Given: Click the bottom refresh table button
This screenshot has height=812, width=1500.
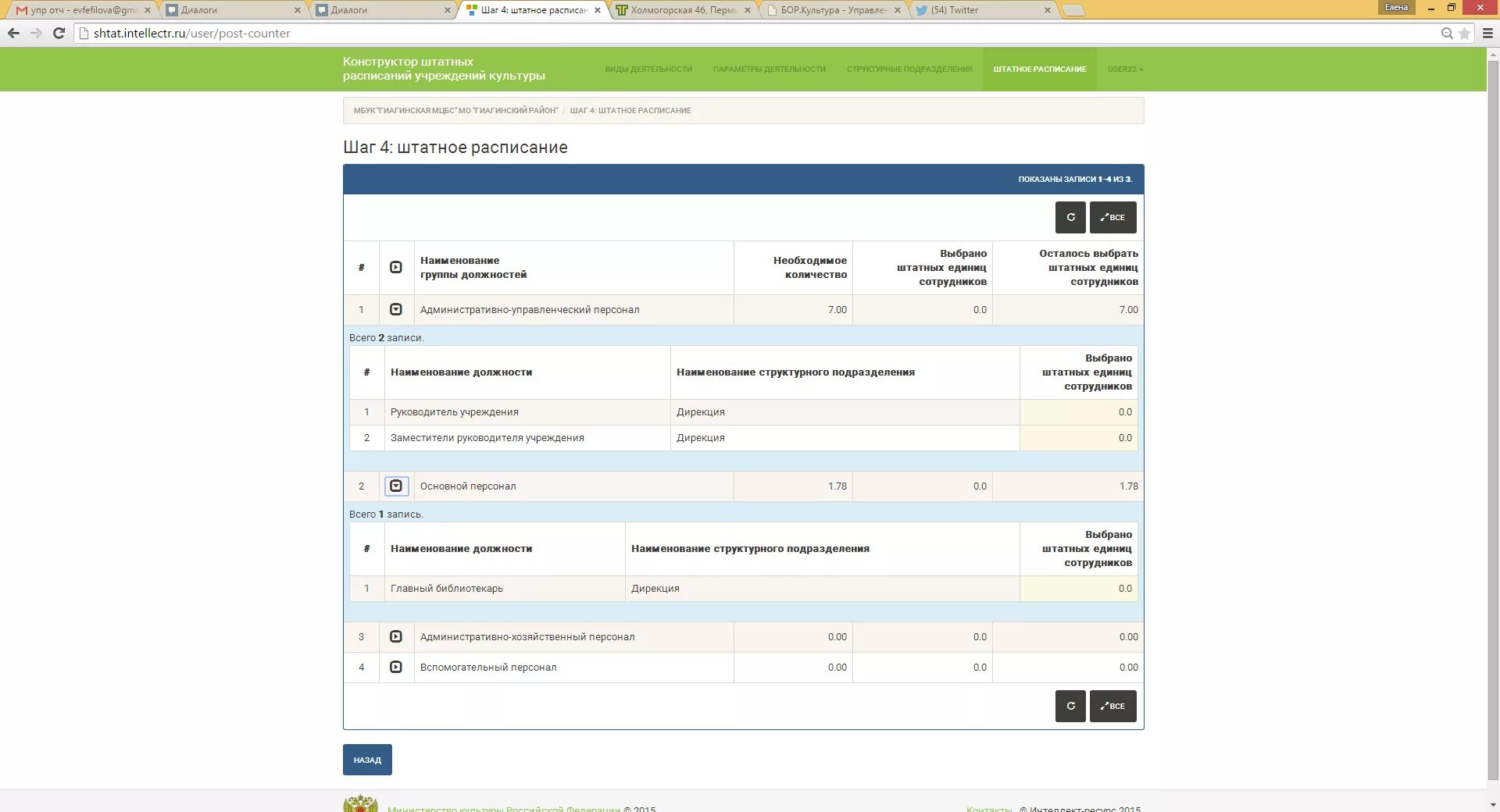Looking at the screenshot, I should tap(1070, 706).
